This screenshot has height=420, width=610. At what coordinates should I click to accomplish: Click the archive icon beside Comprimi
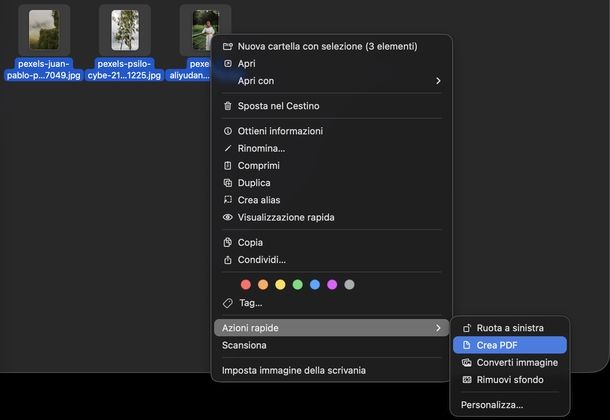tap(228, 166)
